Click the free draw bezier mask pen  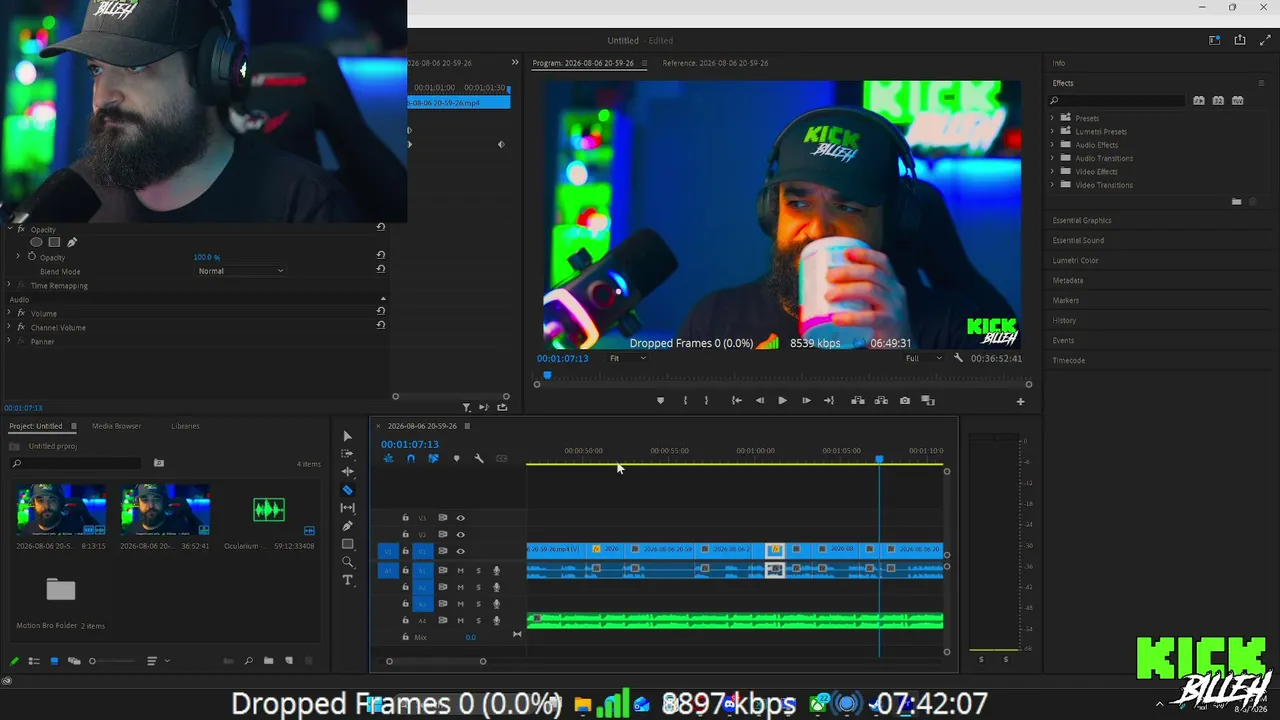pyautogui.click(x=72, y=242)
